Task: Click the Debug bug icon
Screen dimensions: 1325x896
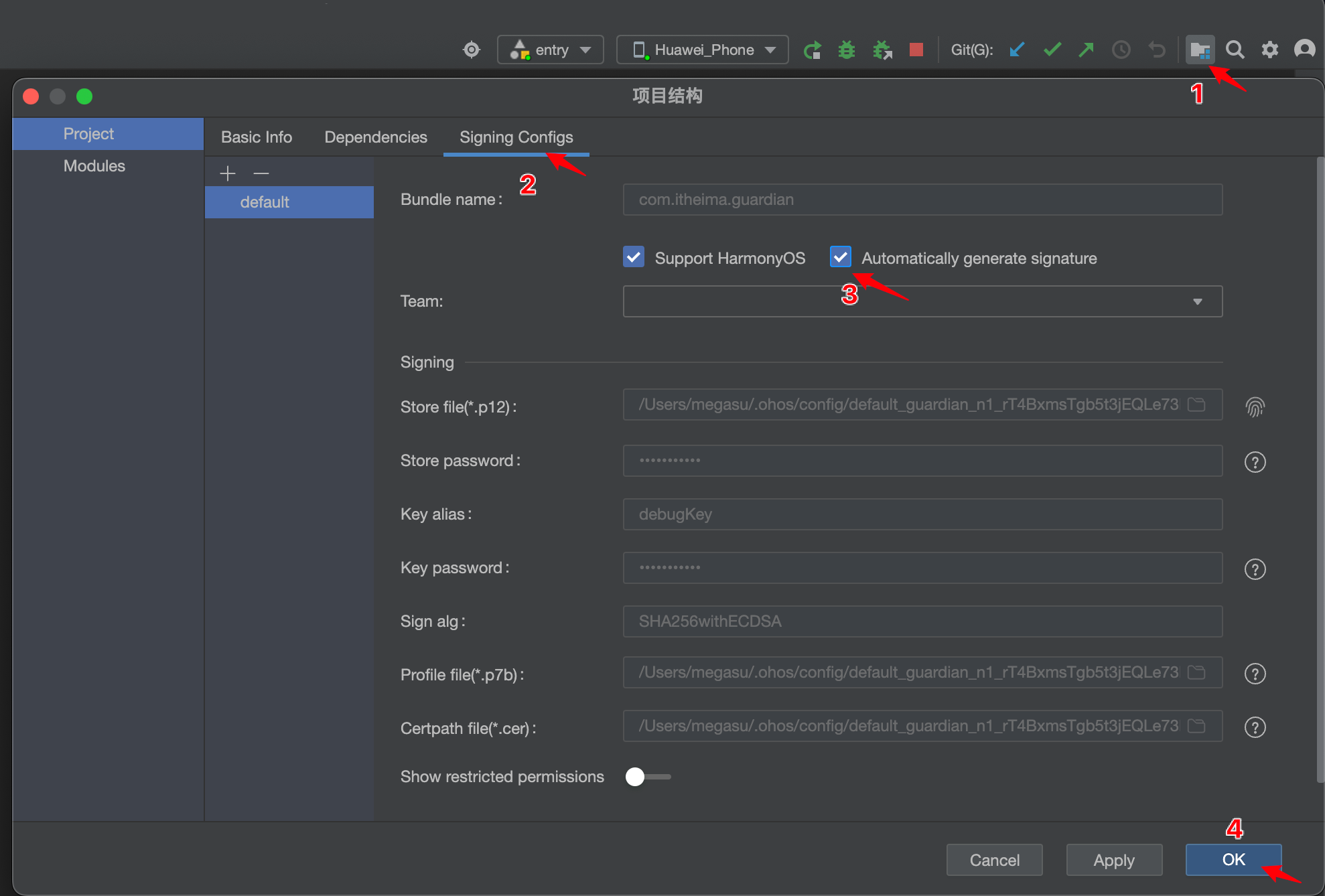Action: pyautogui.click(x=847, y=50)
